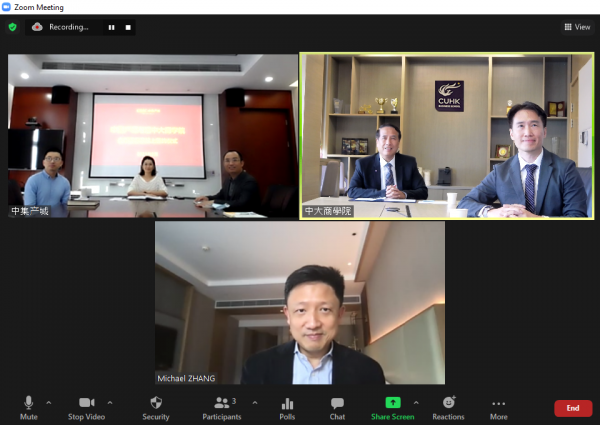Screen dimensions: 600x425
Task: Click the green Share Screen icon
Action: point(393,402)
